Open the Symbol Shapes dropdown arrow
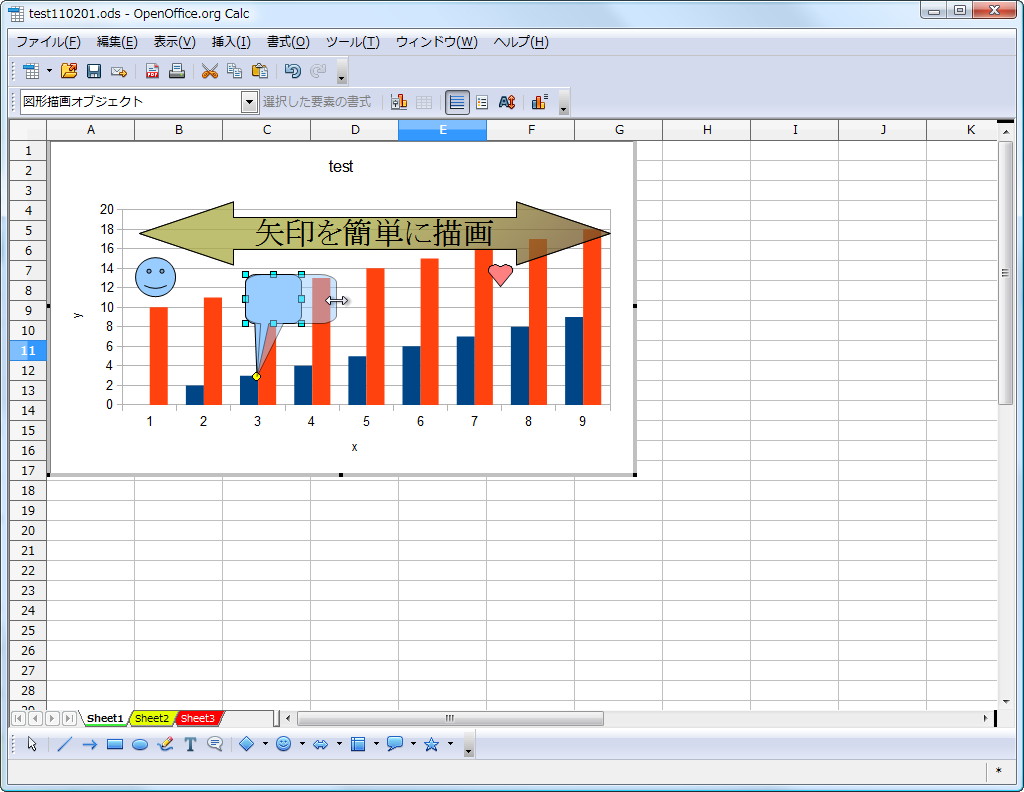1024x792 pixels. tap(302, 744)
